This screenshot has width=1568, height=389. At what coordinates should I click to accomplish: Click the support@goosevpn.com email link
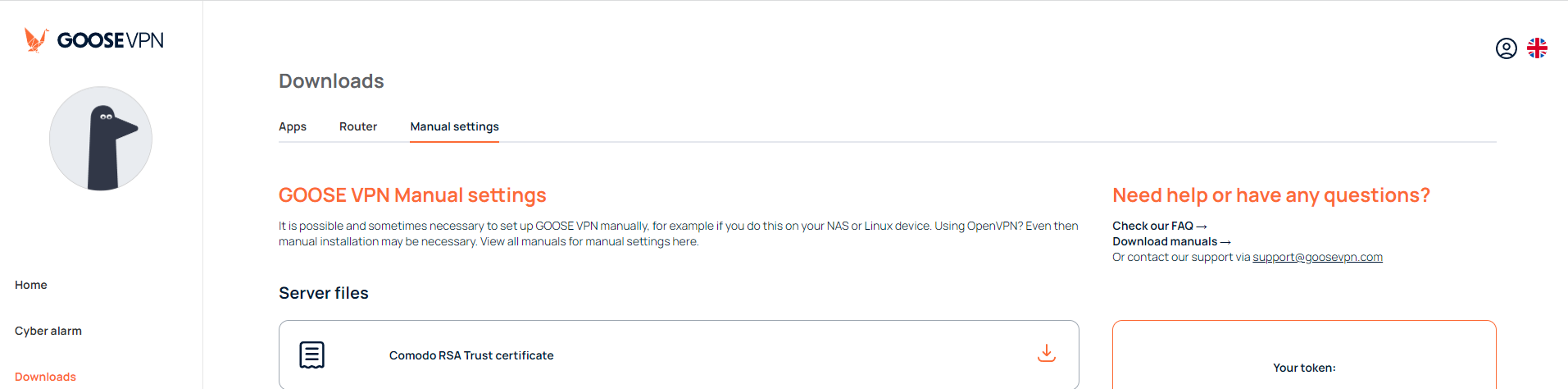coord(1318,257)
